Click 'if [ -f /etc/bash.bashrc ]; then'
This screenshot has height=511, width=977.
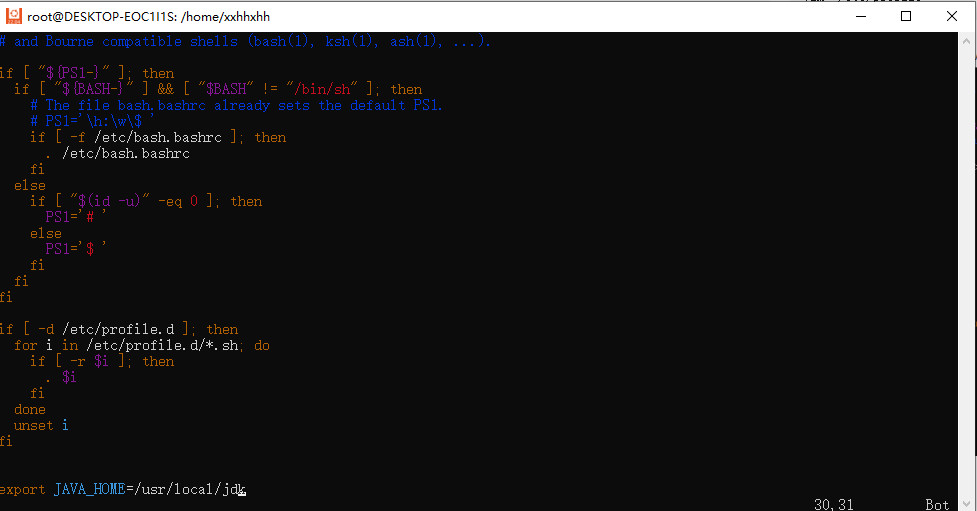point(158,137)
